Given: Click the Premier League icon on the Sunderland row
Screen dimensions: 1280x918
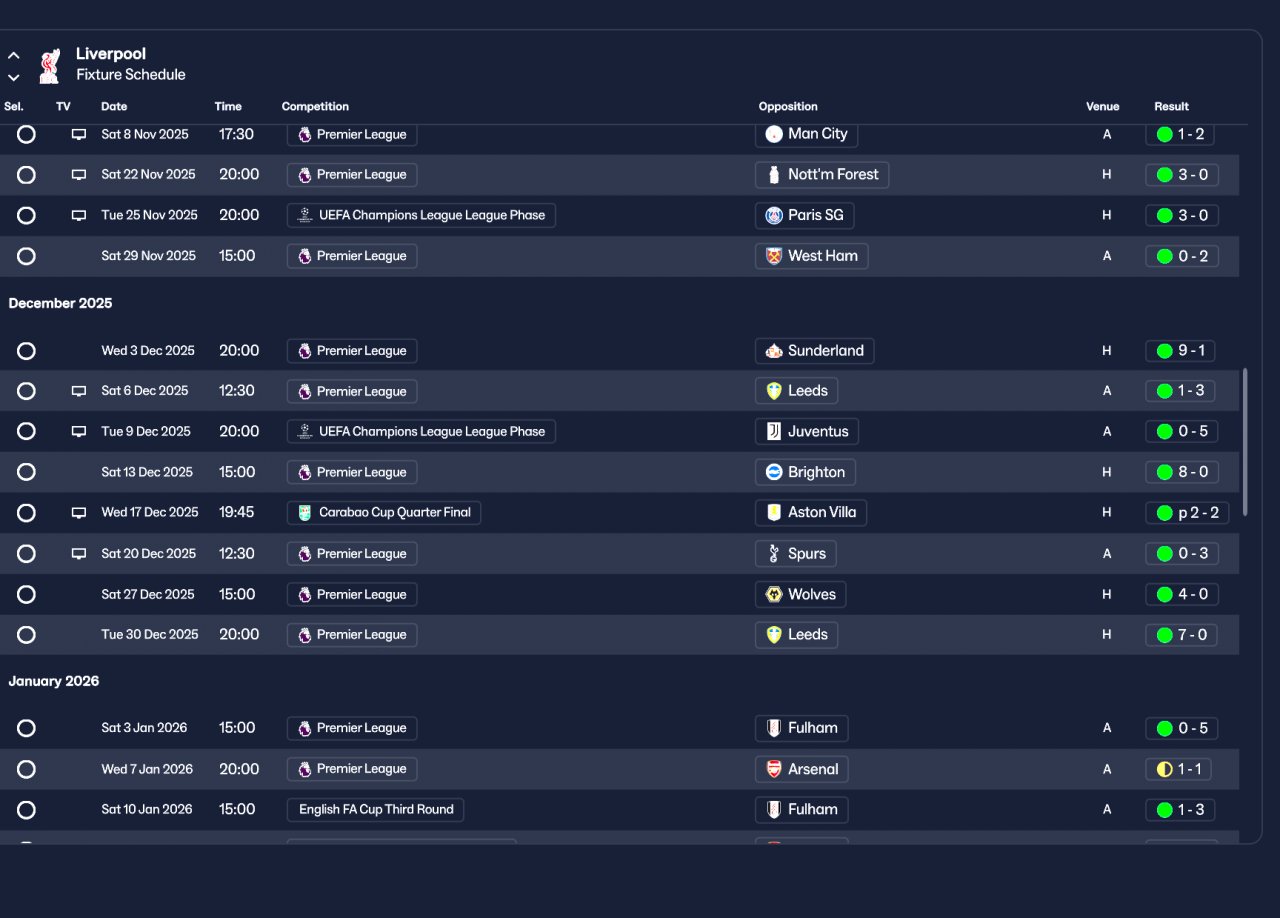Looking at the screenshot, I should (x=305, y=351).
